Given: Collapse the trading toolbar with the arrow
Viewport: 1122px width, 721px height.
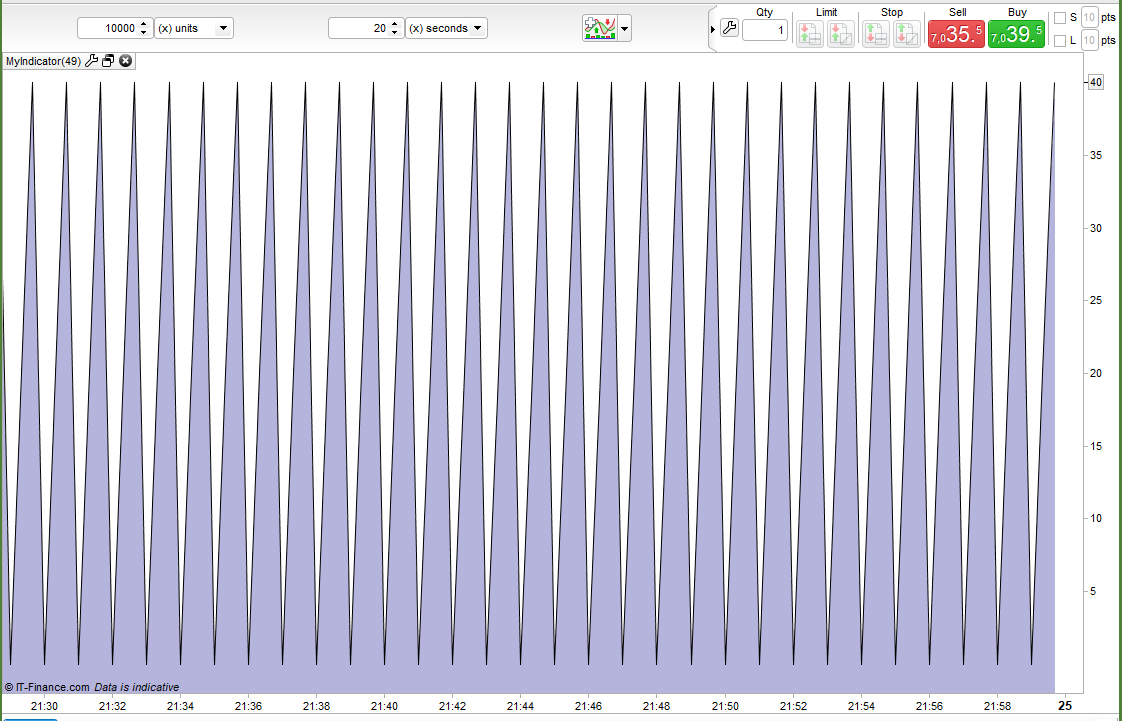Looking at the screenshot, I should point(713,29).
